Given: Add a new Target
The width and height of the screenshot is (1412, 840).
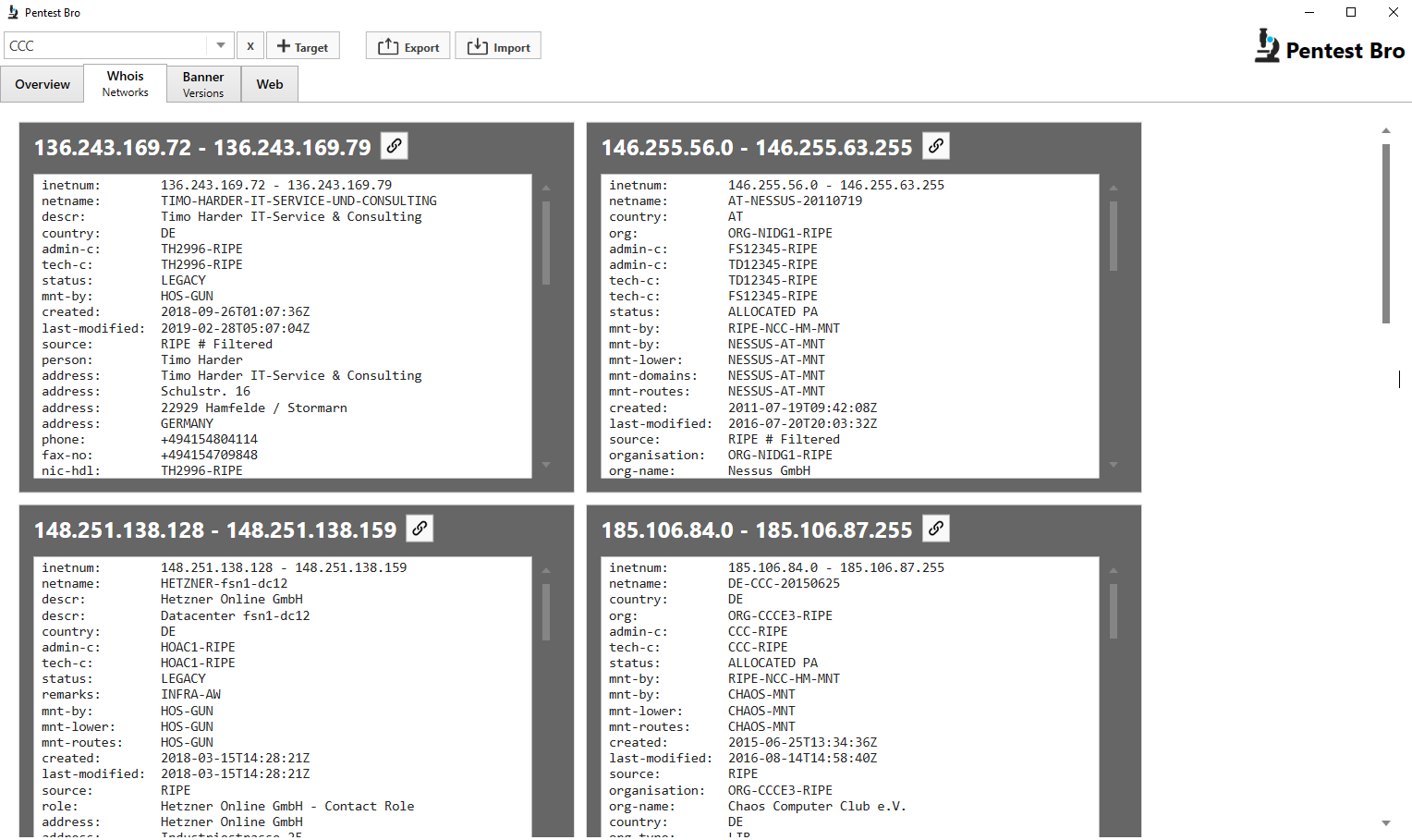Looking at the screenshot, I should [303, 46].
